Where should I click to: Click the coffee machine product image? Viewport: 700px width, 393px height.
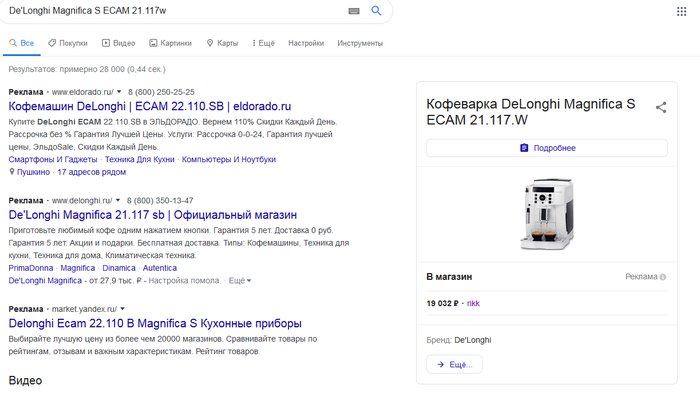click(547, 214)
